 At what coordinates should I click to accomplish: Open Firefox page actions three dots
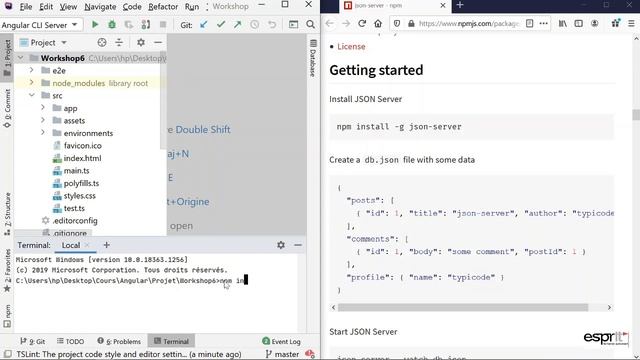(x=544, y=24)
